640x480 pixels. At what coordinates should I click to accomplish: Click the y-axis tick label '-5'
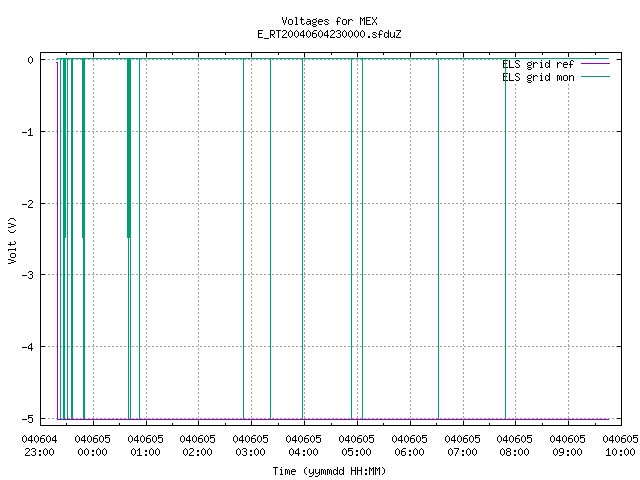[x=28, y=419]
